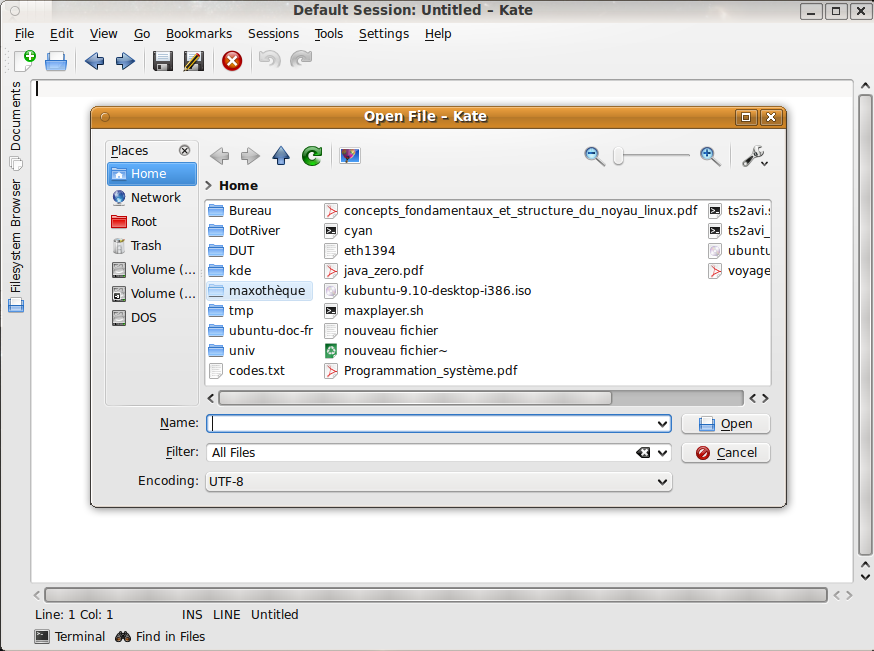The image size is (874, 651).
Task: Open the Find in Files panel
Action: [160, 637]
